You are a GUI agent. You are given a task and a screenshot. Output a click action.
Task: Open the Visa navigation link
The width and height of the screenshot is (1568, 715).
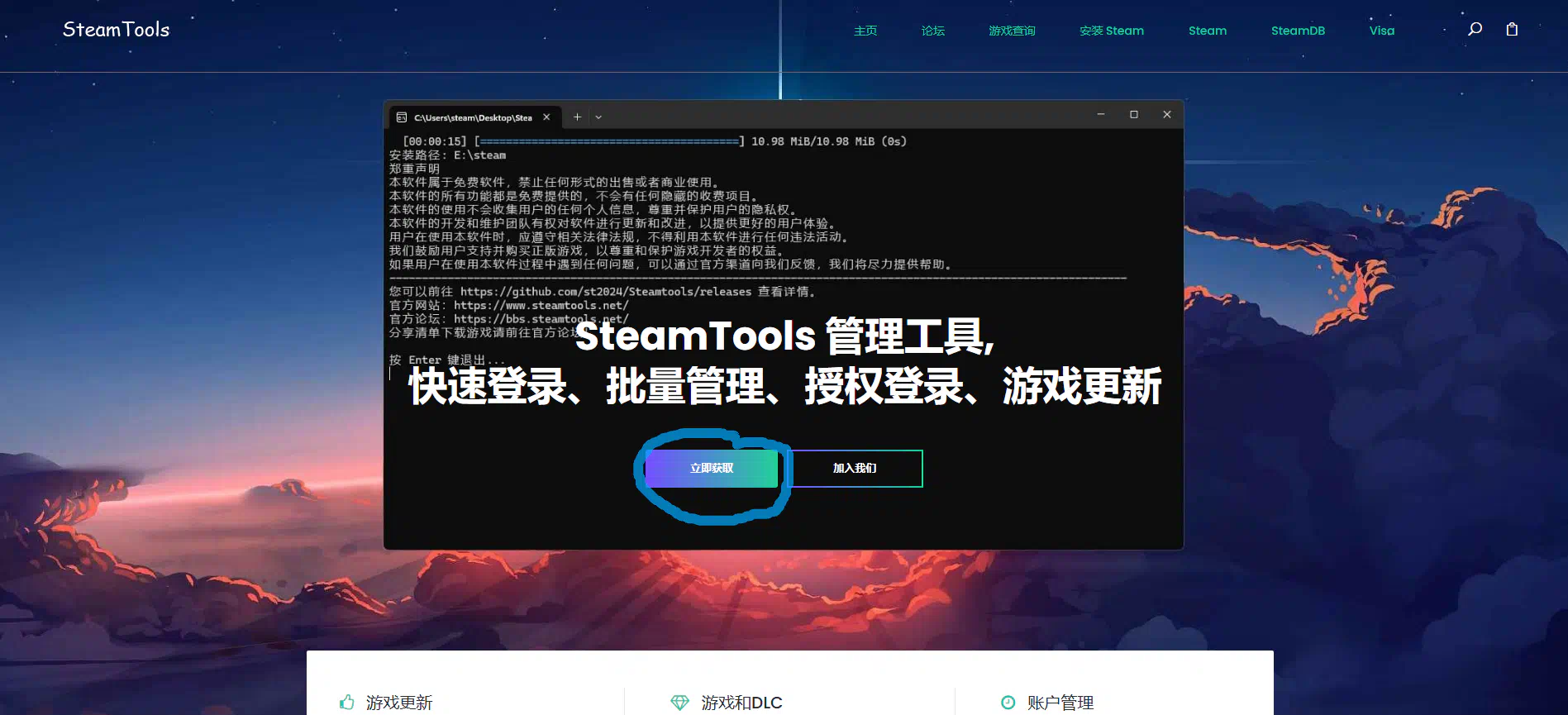tap(1382, 31)
